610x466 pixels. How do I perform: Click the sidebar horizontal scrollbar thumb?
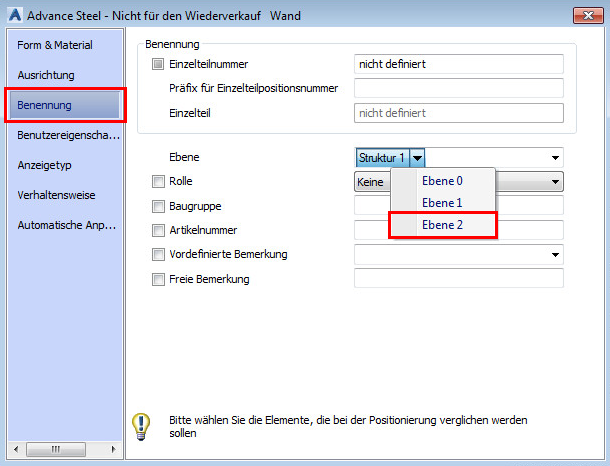[x=56, y=449]
